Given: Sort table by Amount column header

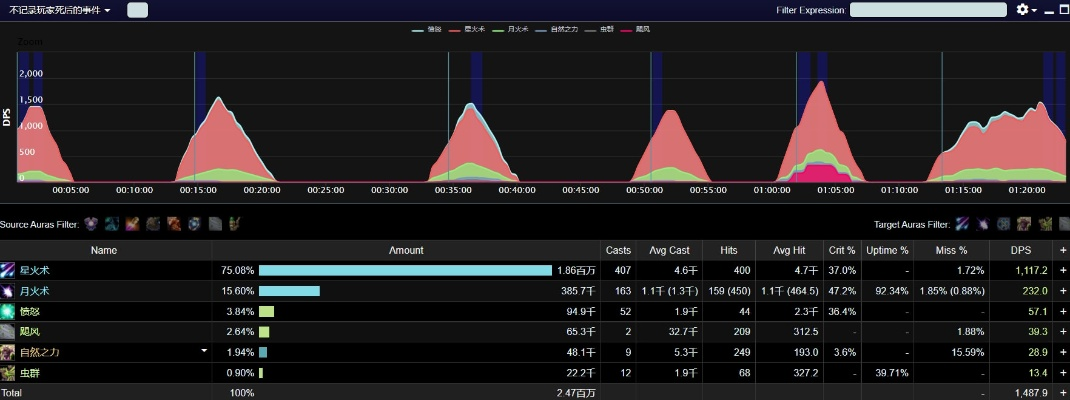Looking at the screenshot, I should tap(405, 250).
